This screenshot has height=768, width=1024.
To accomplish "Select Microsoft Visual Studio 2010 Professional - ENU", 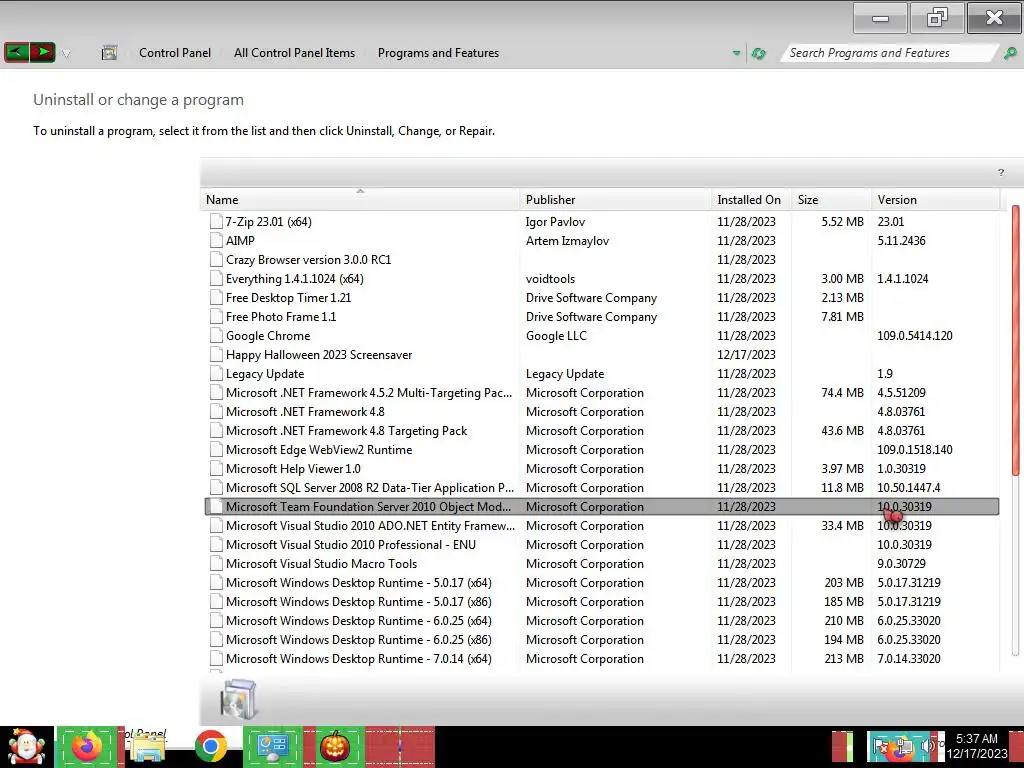I will [x=601, y=545].
